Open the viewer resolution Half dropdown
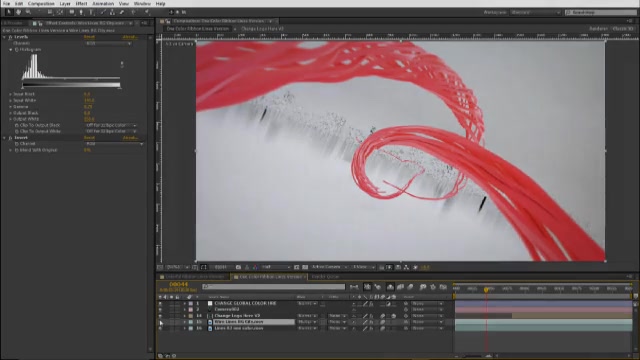Screen dimensions: 640x360 click(x=276, y=267)
